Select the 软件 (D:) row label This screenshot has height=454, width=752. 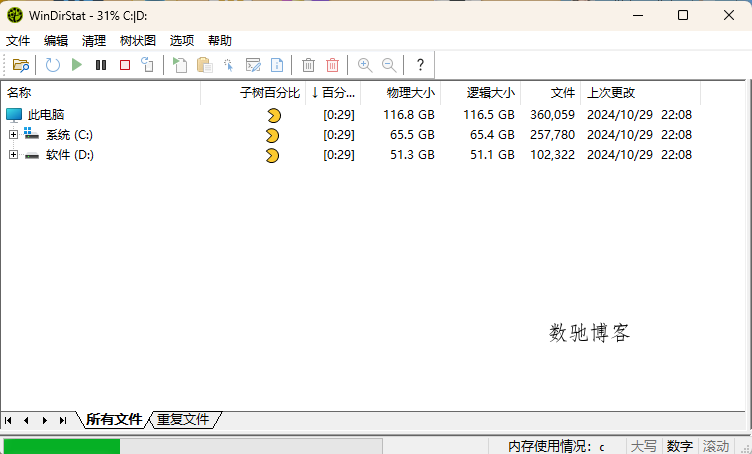coord(70,155)
